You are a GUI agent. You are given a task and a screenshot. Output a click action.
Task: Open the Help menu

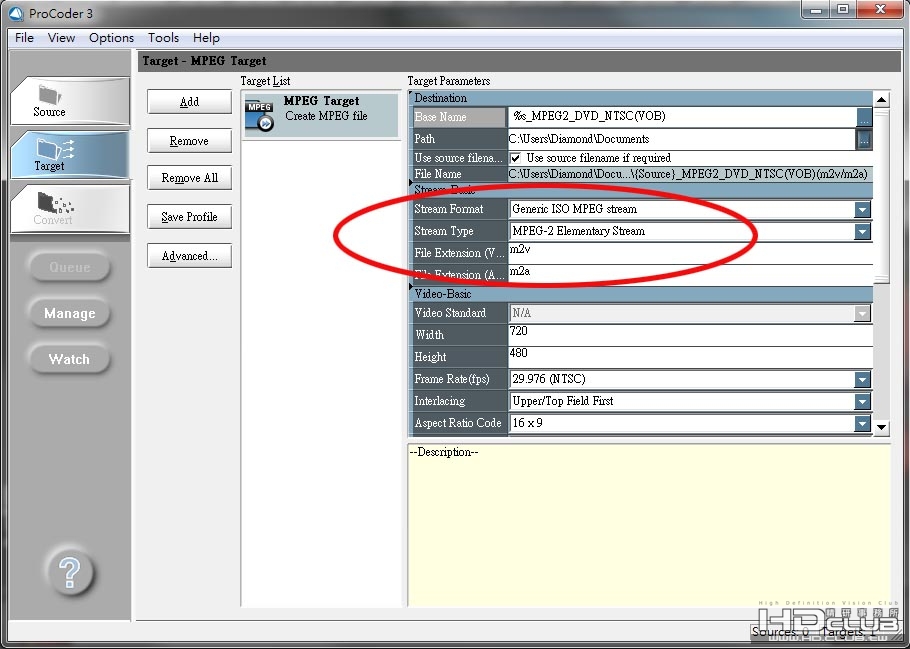coord(206,38)
